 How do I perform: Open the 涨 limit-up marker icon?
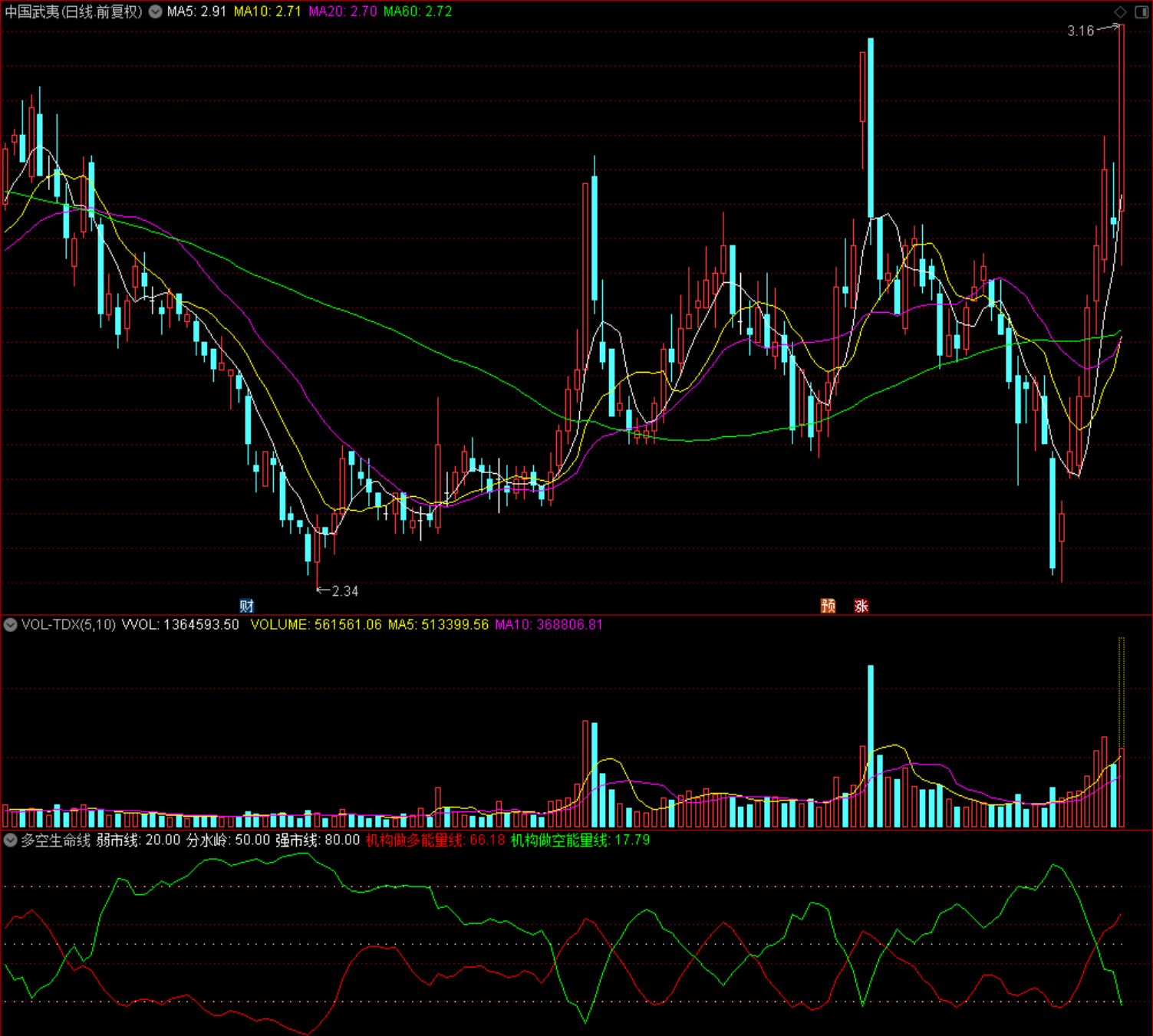coord(861,606)
